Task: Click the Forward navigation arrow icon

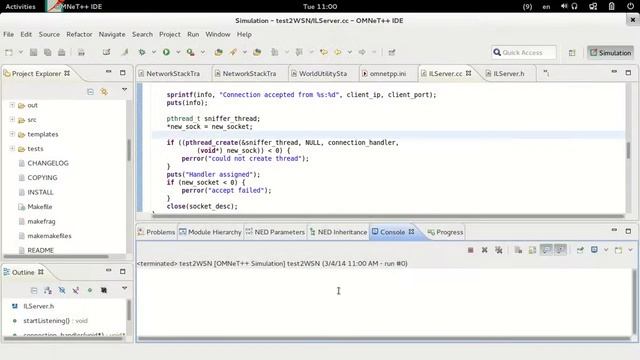Action: (x=362, y=52)
